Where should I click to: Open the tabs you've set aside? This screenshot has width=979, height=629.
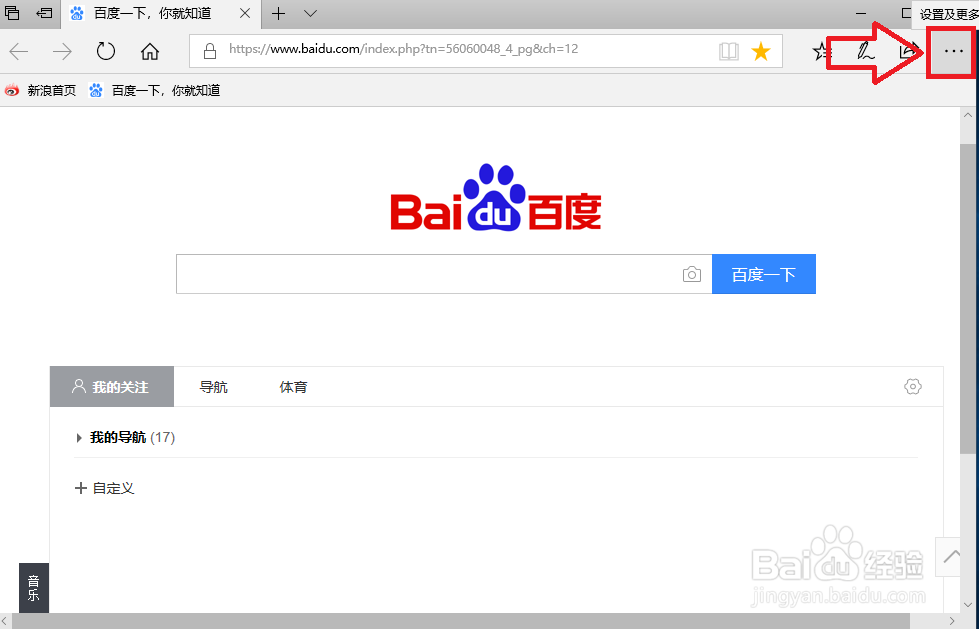[12, 13]
